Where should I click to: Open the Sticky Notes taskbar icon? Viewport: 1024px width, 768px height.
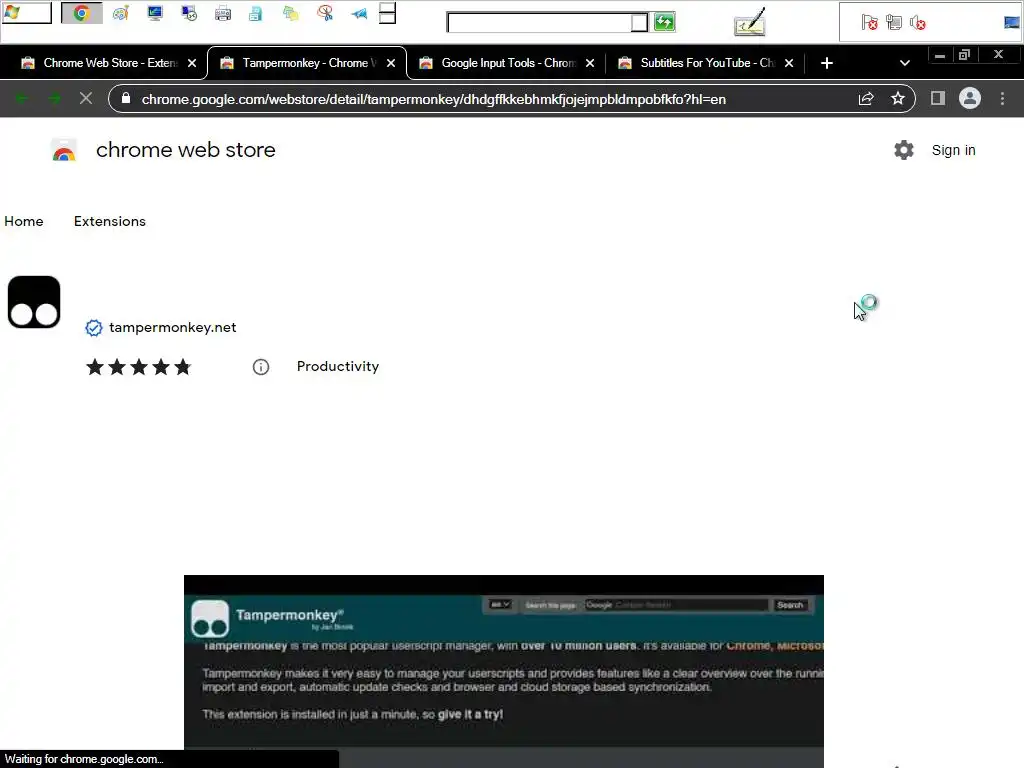pyautogui.click(x=291, y=13)
